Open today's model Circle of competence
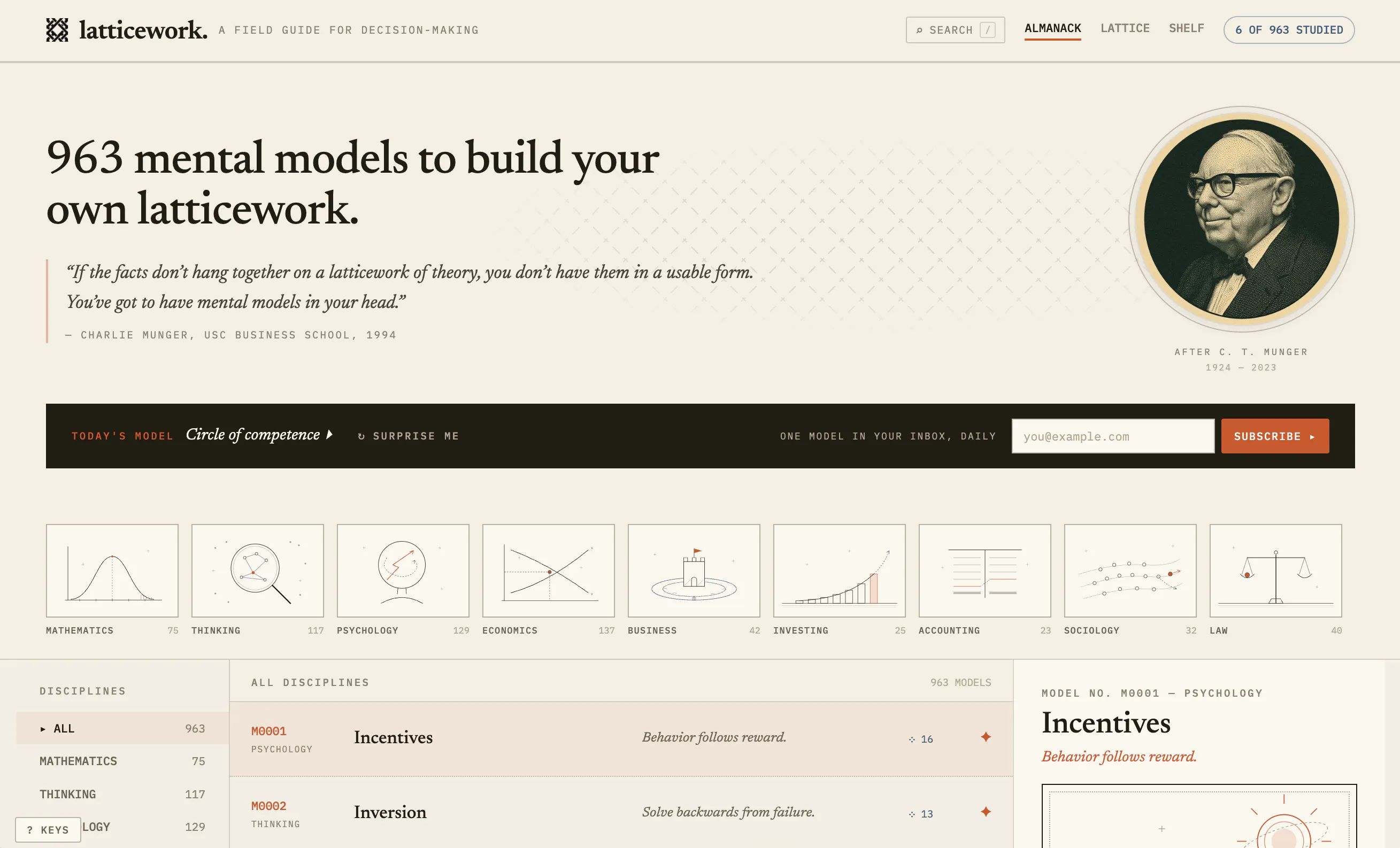 coord(259,435)
